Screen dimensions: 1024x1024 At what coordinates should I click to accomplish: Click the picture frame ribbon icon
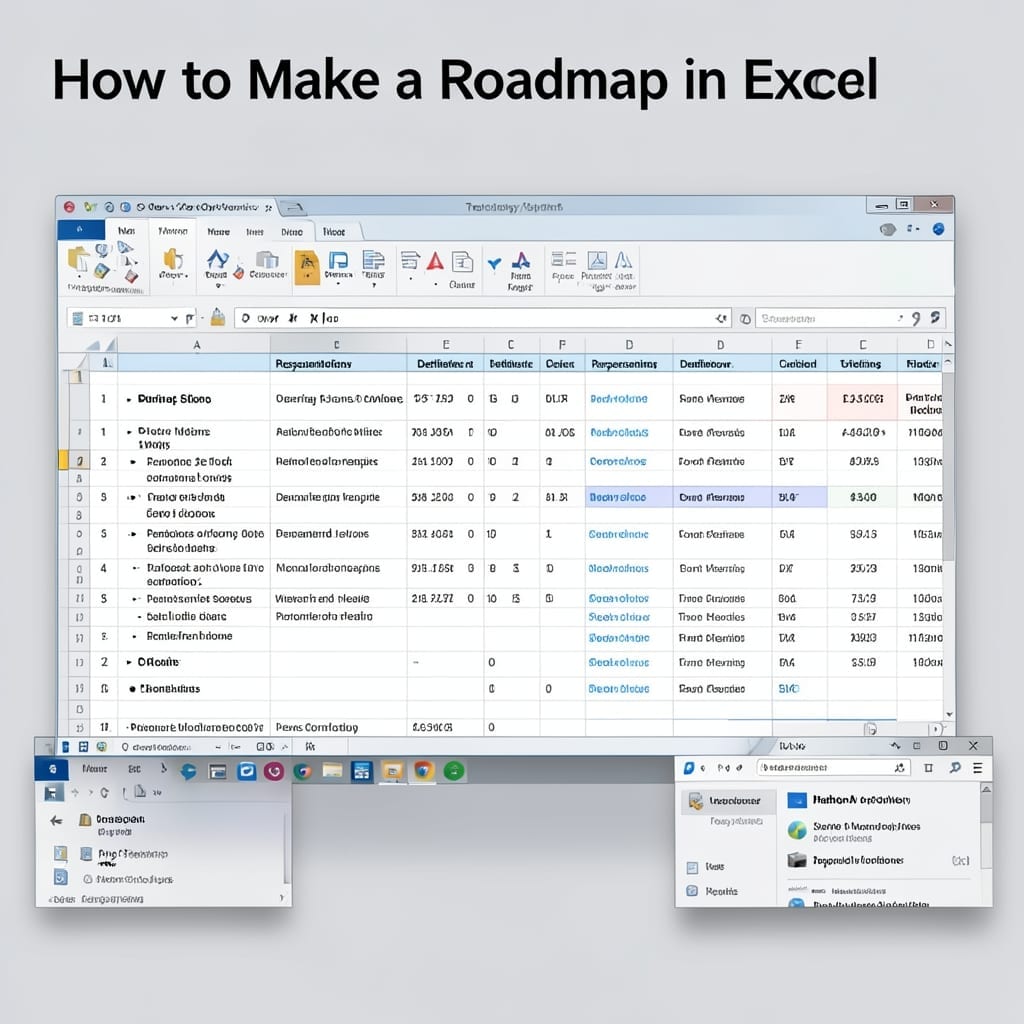597,261
